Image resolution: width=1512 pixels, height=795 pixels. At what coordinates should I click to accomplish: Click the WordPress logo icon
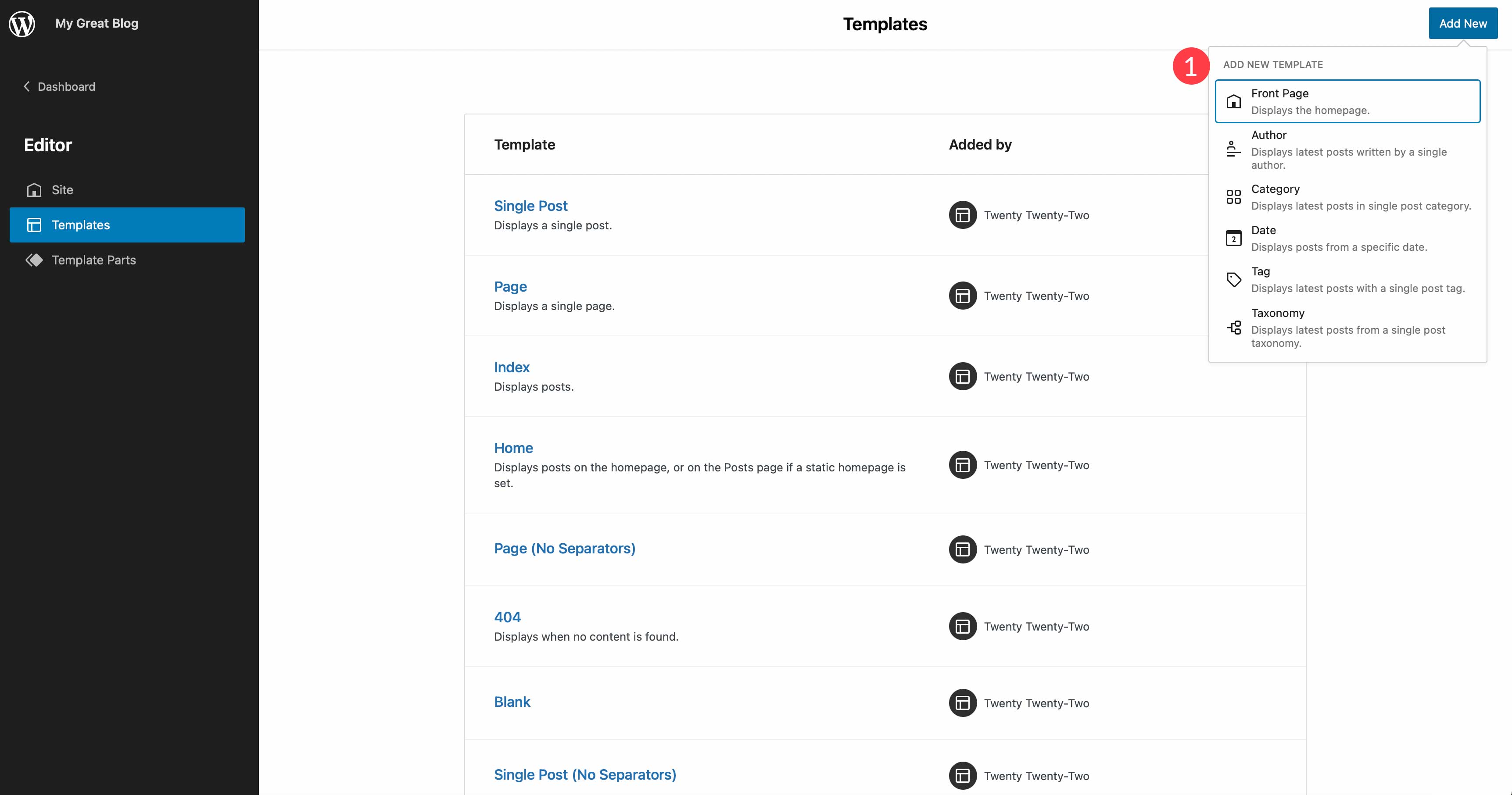(21, 24)
